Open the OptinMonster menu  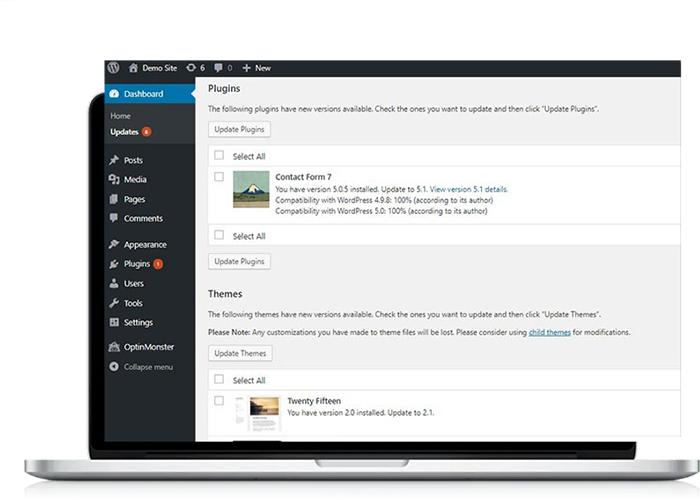pos(150,346)
